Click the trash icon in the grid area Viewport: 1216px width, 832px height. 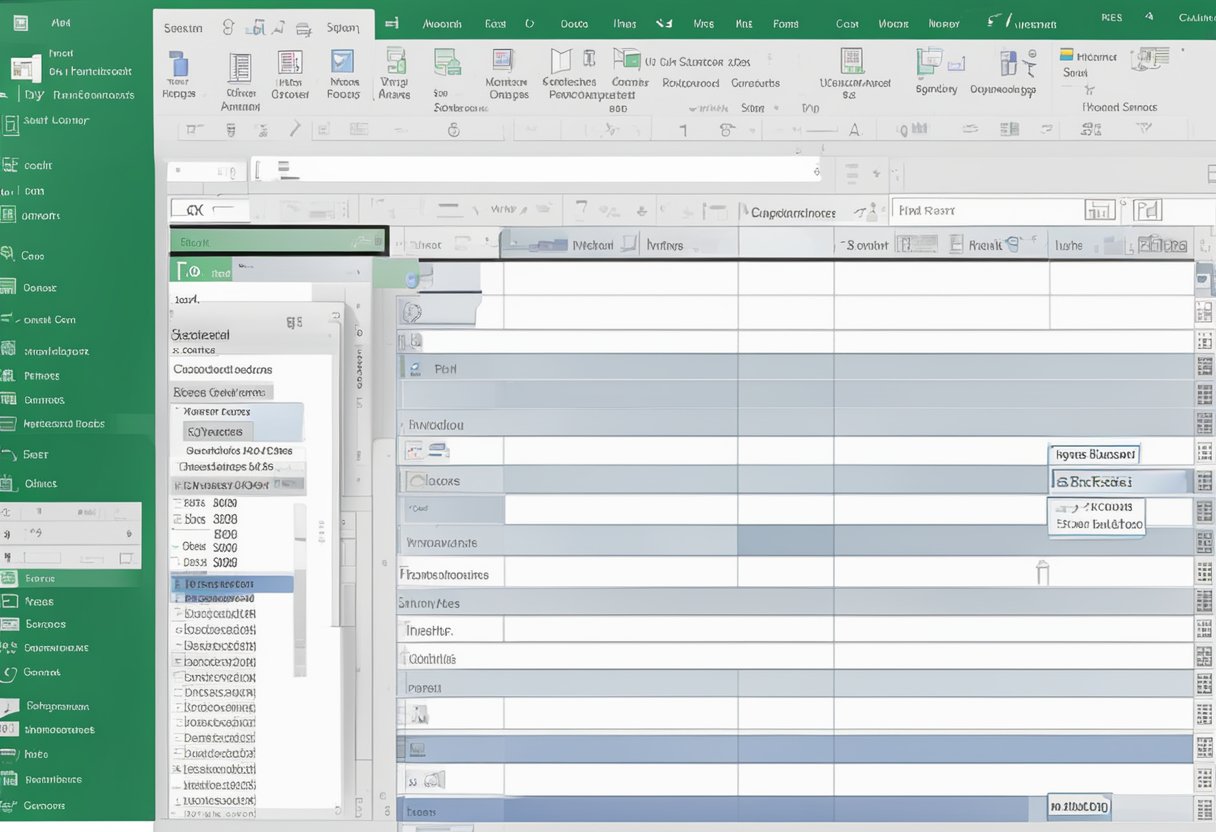coord(1042,572)
